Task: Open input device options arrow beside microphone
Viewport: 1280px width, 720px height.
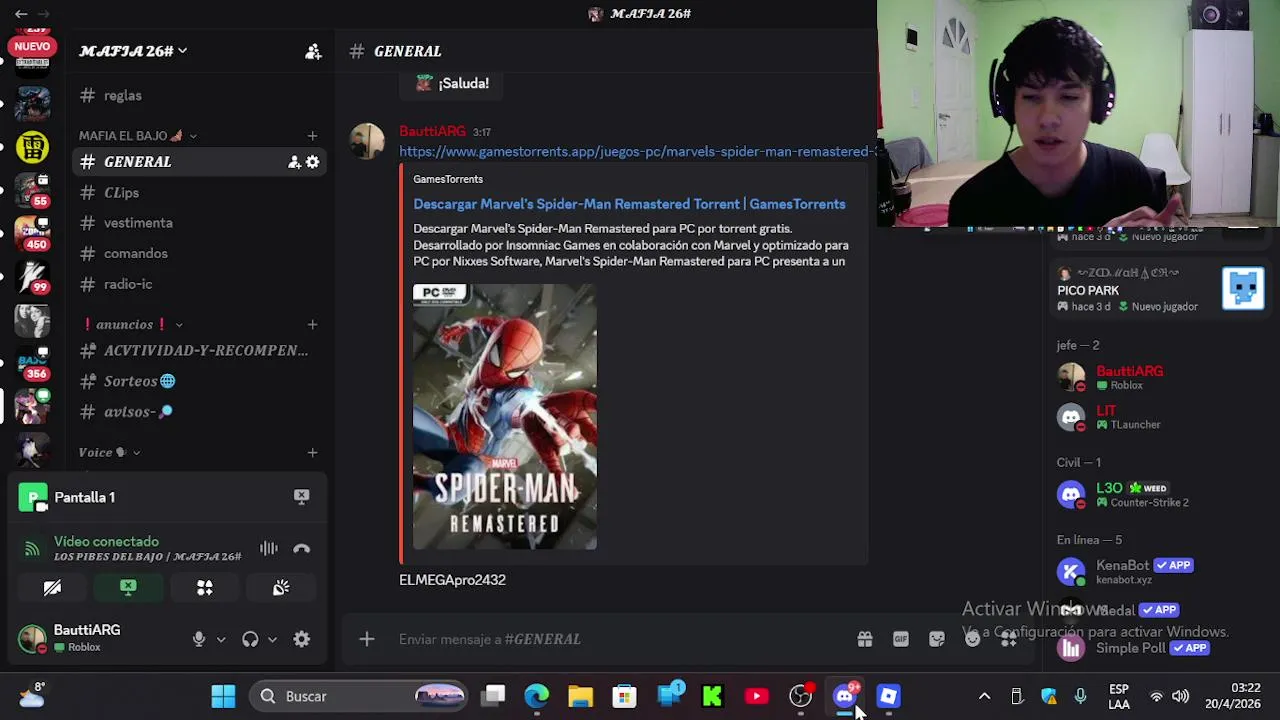Action: pyautogui.click(x=221, y=639)
